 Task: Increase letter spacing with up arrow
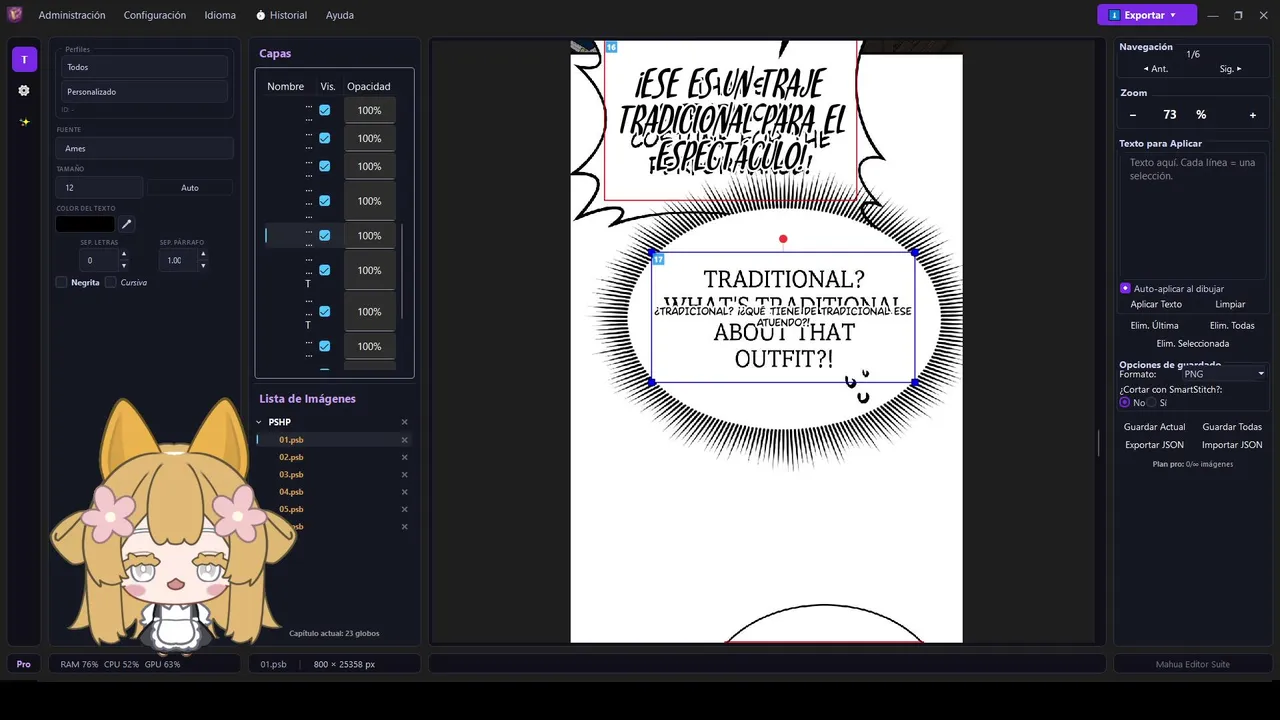(x=124, y=254)
